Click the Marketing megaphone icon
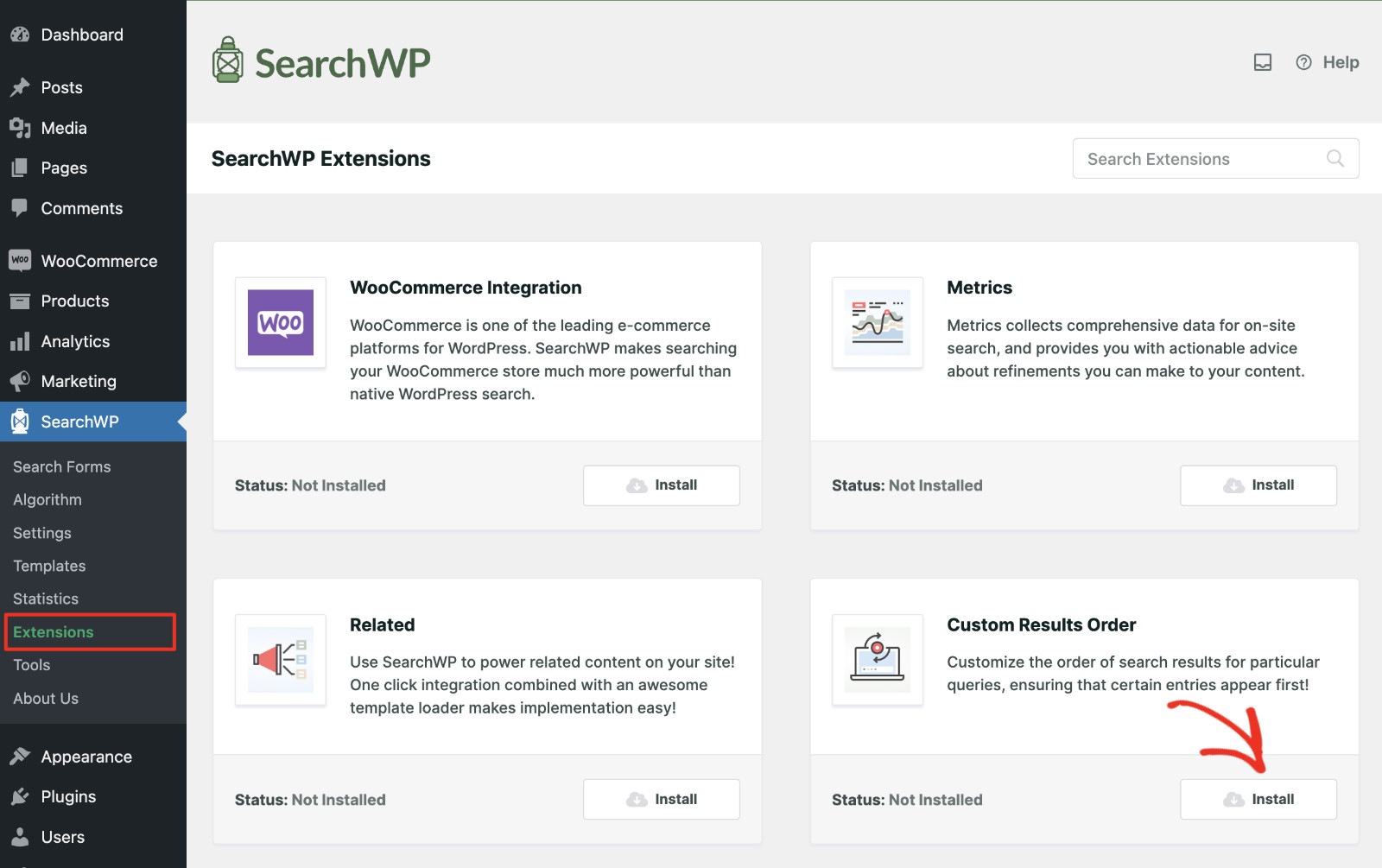1382x868 pixels. tap(21, 381)
